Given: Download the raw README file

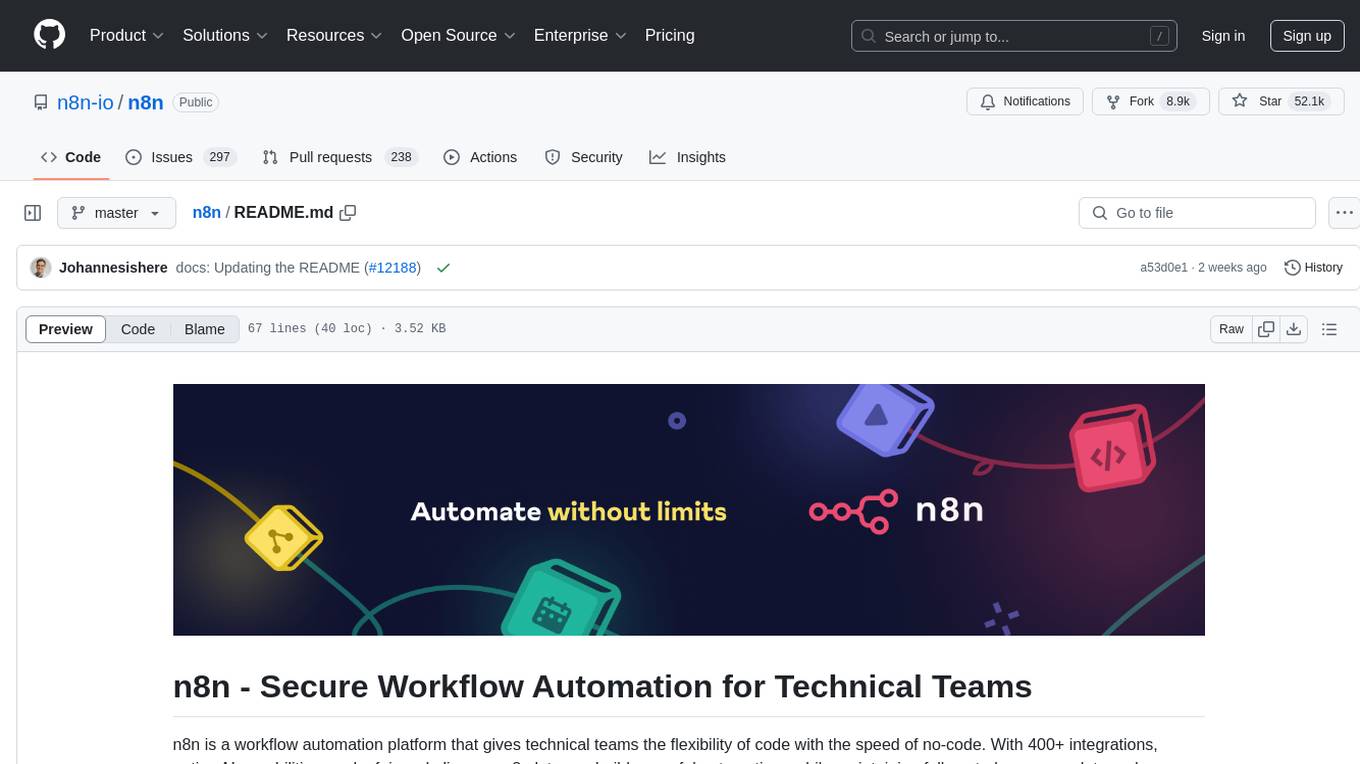Looking at the screenshot, I should tap(1294, 329).
